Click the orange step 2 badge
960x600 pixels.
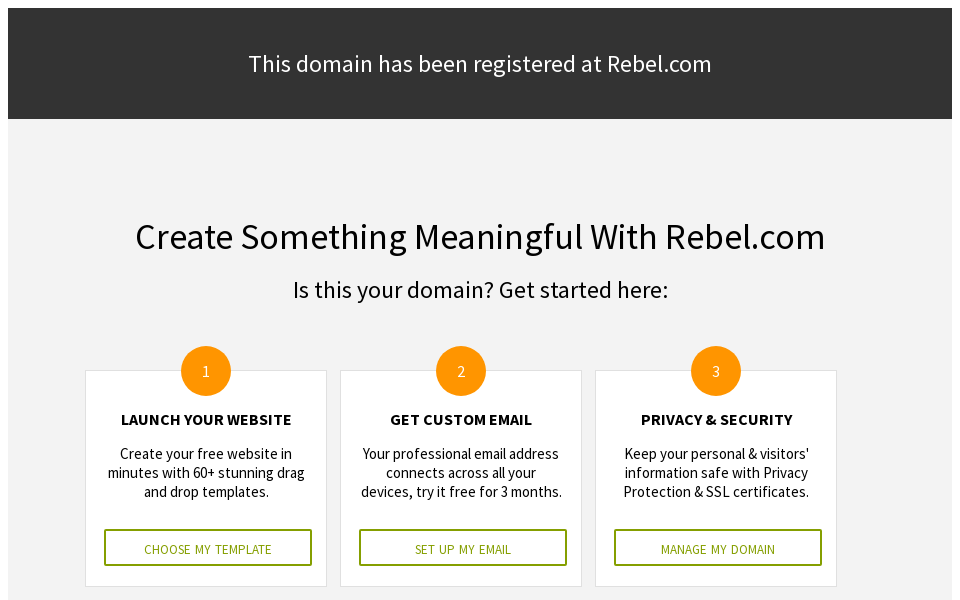coord(460,370)
